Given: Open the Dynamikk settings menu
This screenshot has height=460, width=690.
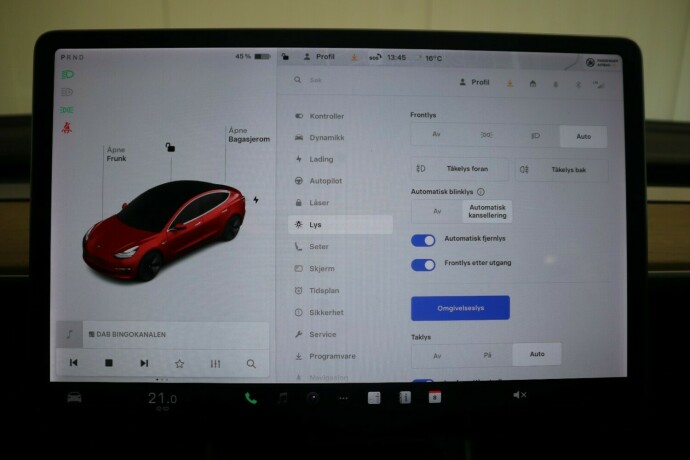Looking at the screenshot, I should point(320,138).
